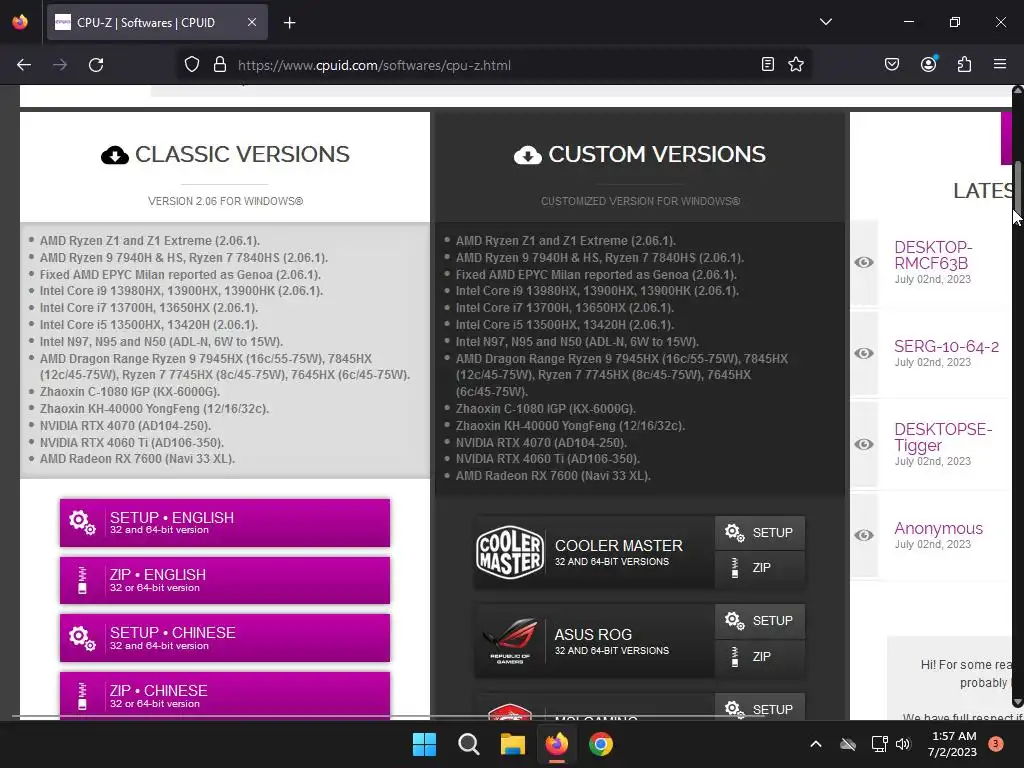The width and height of the screenshot is (1024, 768).
Task: Click the ASUS ROG ZIP button
Action: [x=760, y=656]
